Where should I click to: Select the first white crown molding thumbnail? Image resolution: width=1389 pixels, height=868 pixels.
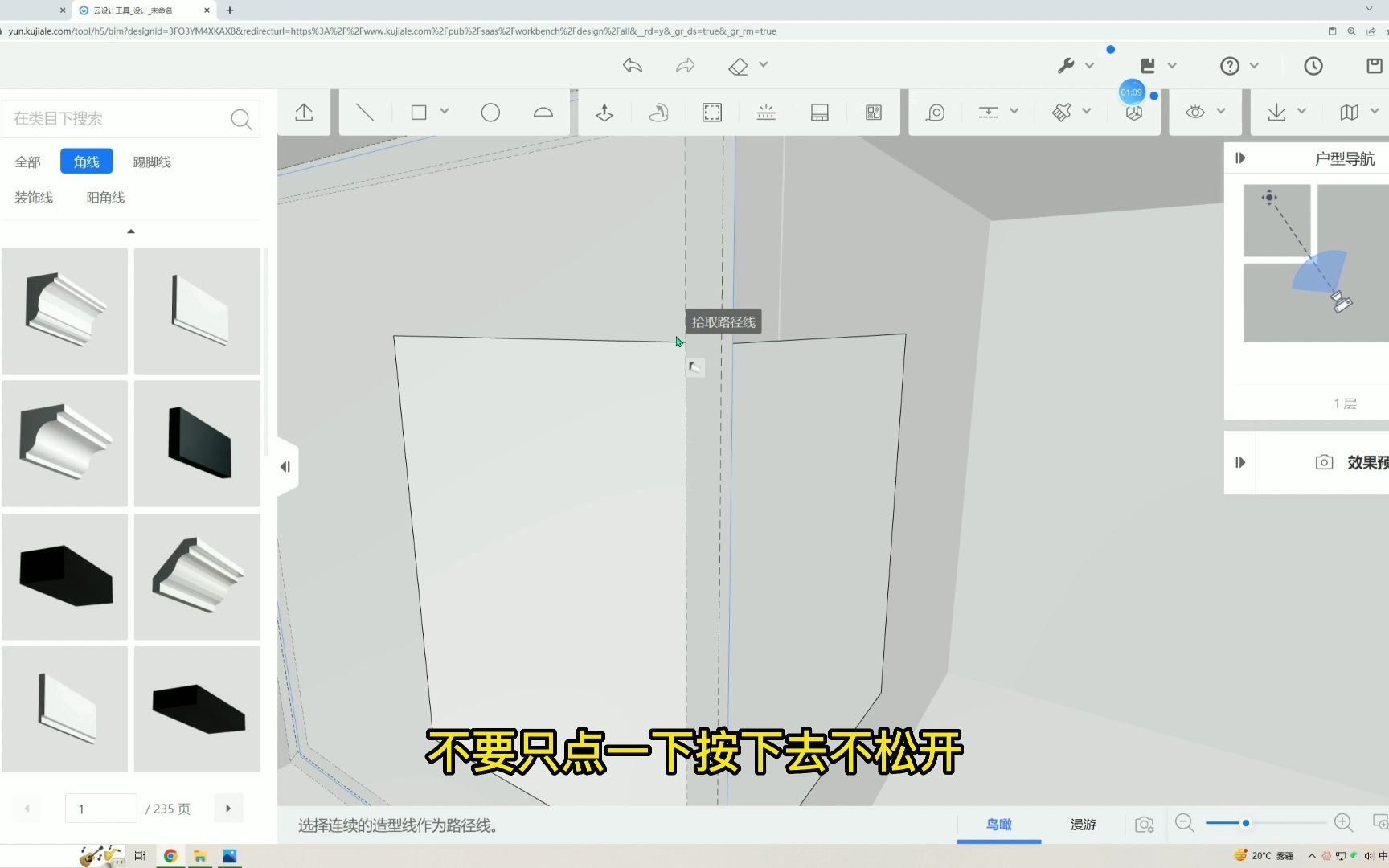point(64,311)
